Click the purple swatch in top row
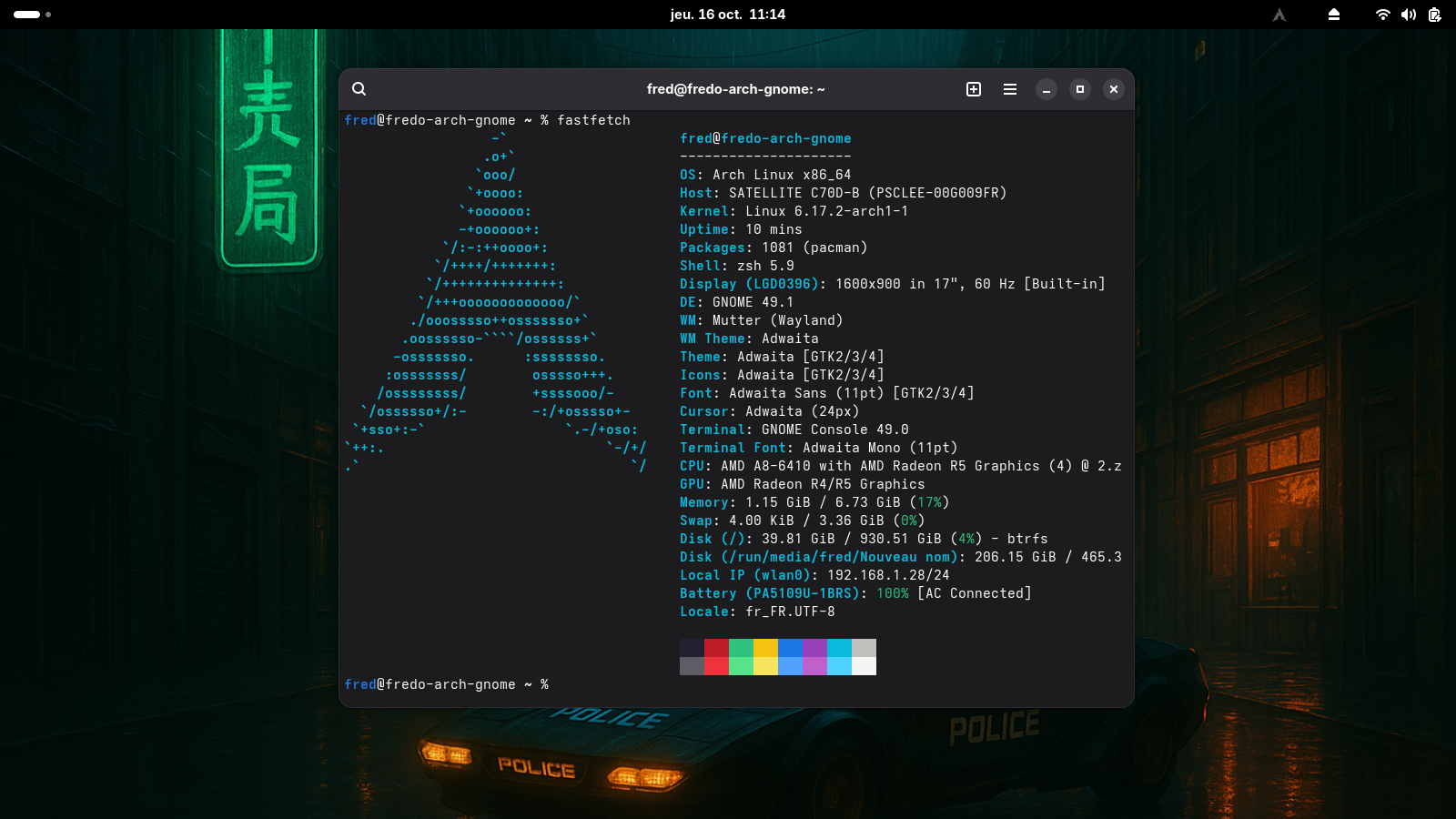 814,648
